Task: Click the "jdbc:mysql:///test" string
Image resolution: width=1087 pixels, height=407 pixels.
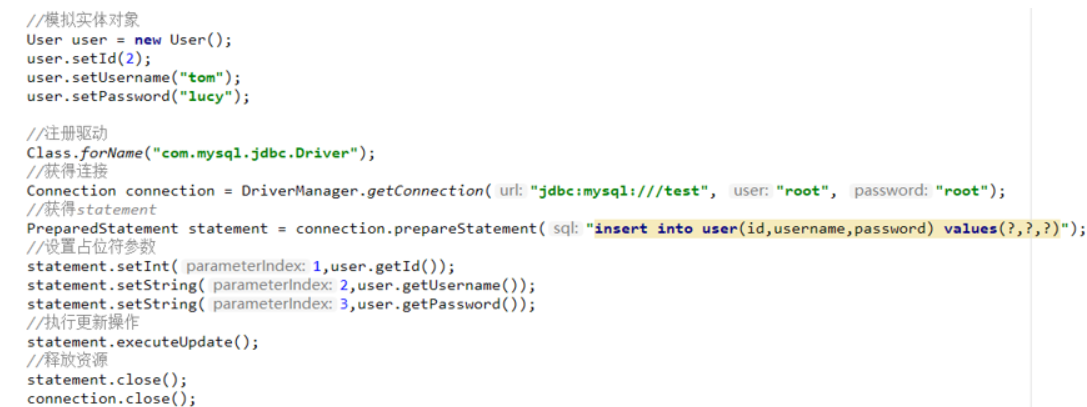Action: (x=619, y=191)
